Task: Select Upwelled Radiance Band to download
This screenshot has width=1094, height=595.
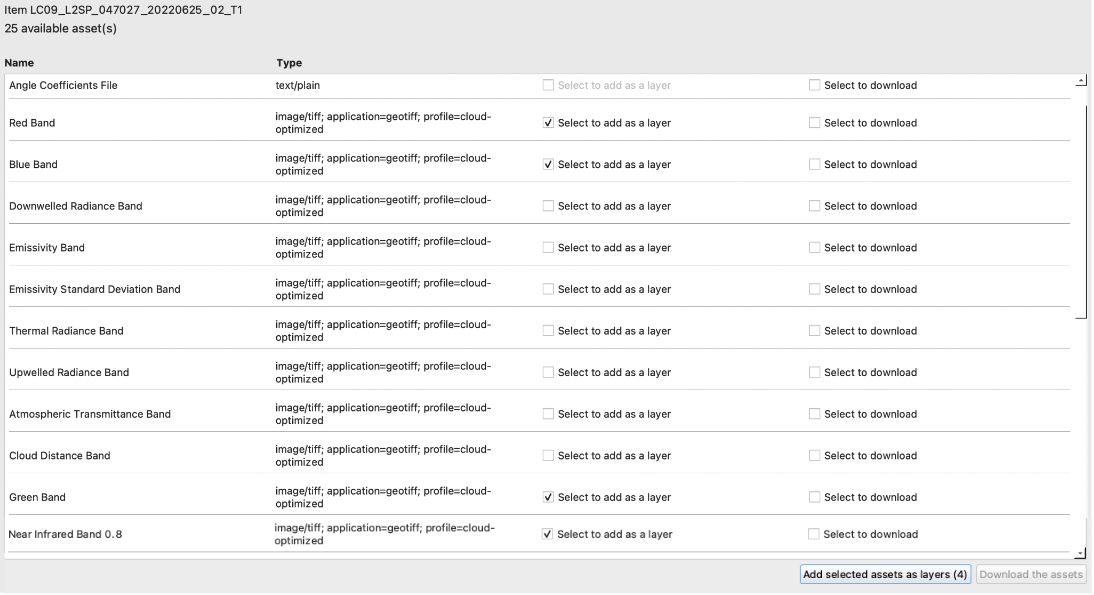Action: click(x=814, y=372)
